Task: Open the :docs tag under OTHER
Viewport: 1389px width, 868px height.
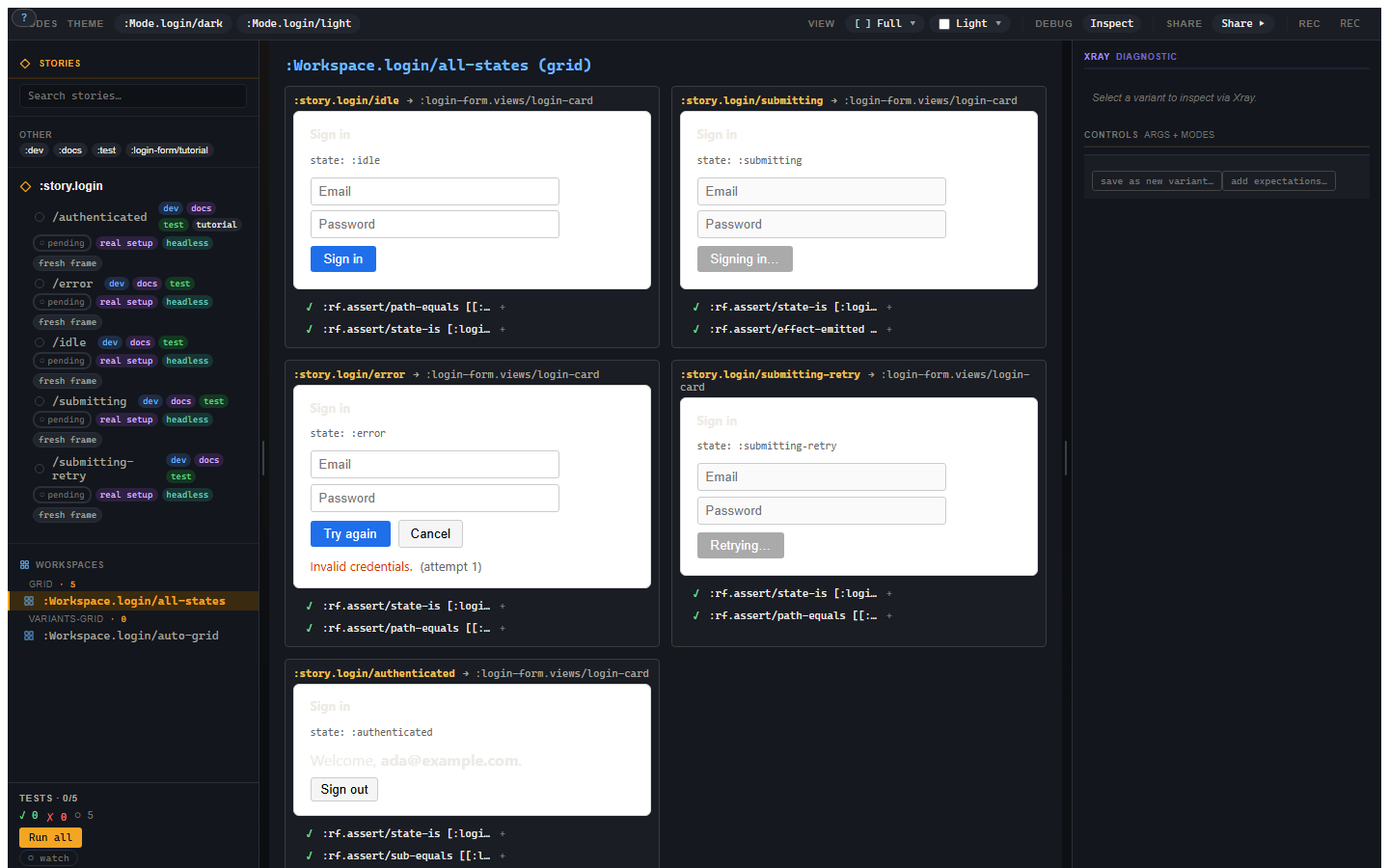Action: 70,150
